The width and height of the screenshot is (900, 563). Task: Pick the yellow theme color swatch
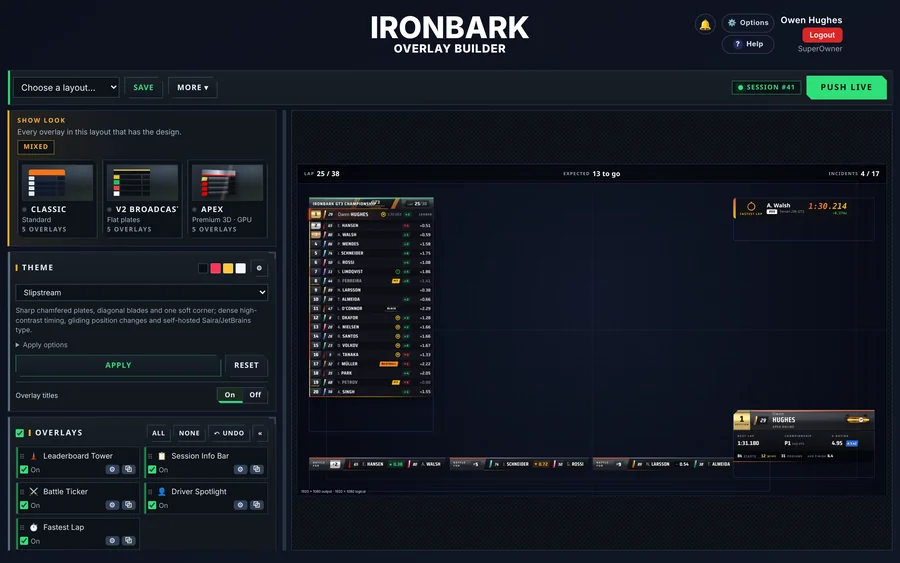point(228,268)
